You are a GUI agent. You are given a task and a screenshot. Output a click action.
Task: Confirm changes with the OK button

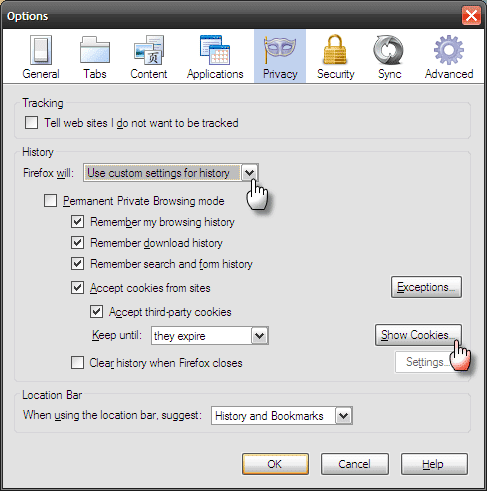275,464
